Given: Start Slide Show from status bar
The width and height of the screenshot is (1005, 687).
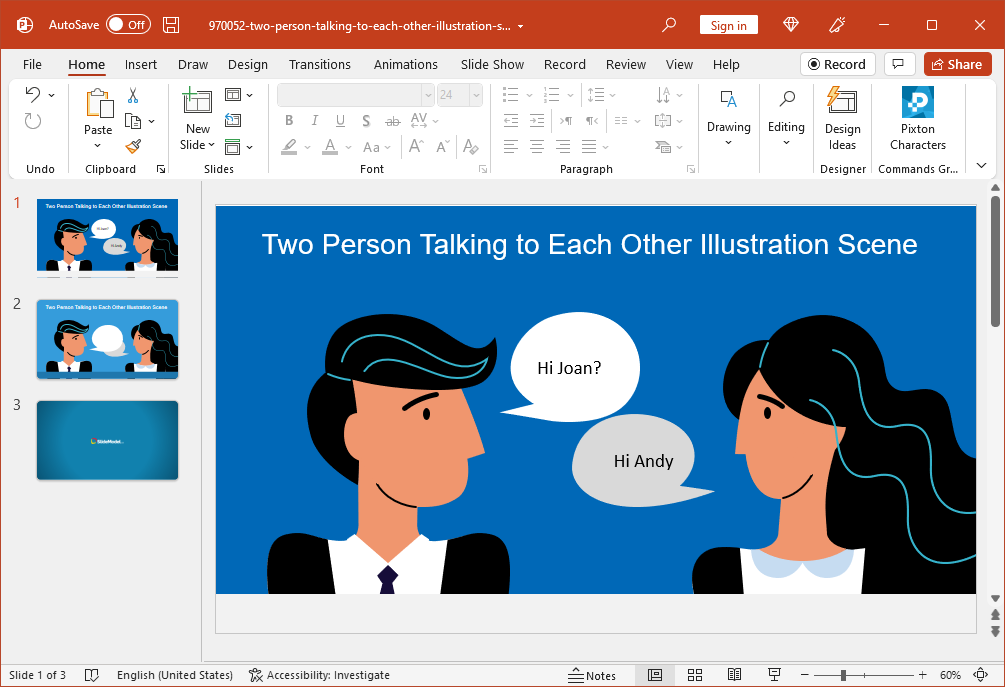Looking at the screenshot, I should [x=774, y=675].
